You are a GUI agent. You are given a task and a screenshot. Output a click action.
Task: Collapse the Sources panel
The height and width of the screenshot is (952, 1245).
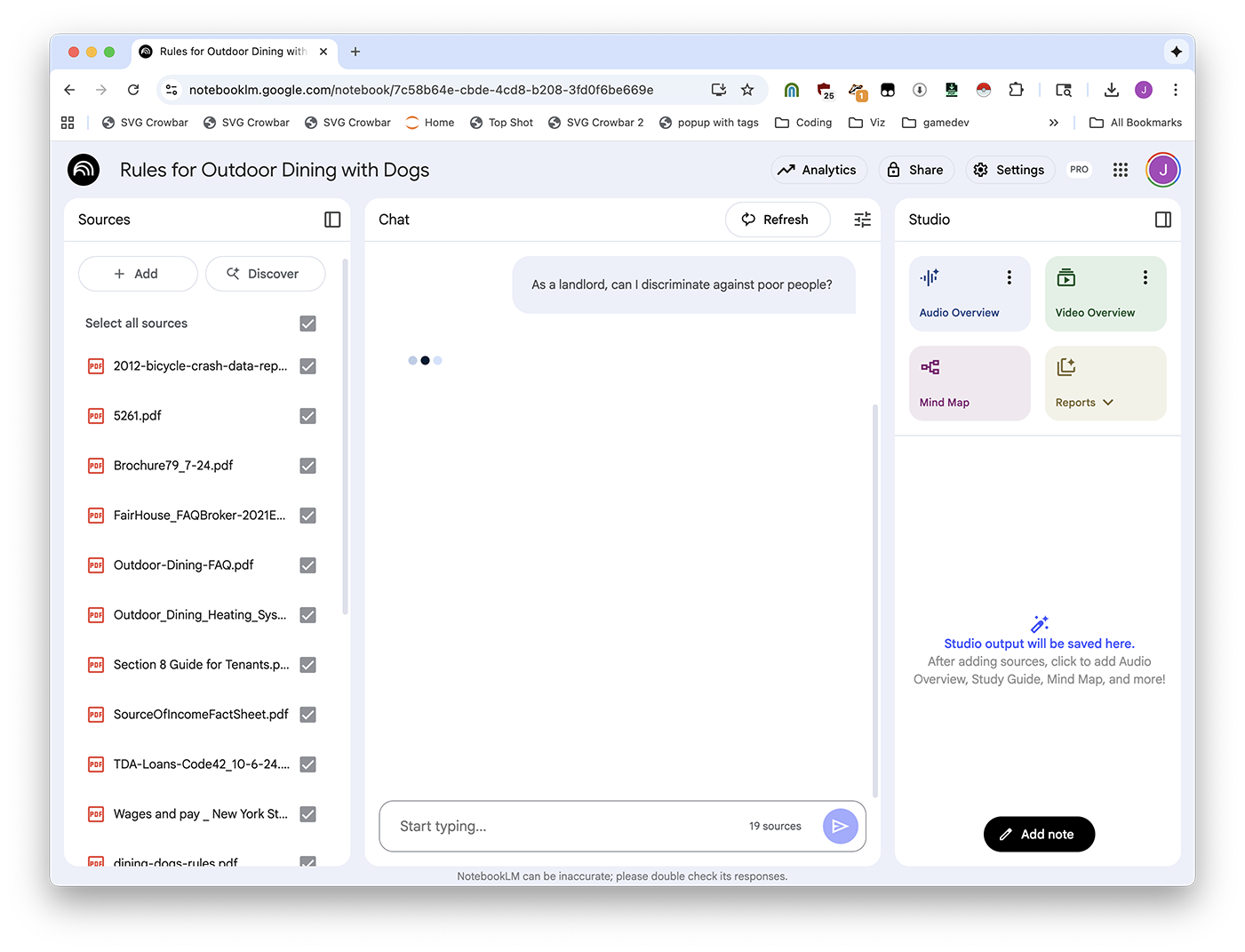pos(332,220)
